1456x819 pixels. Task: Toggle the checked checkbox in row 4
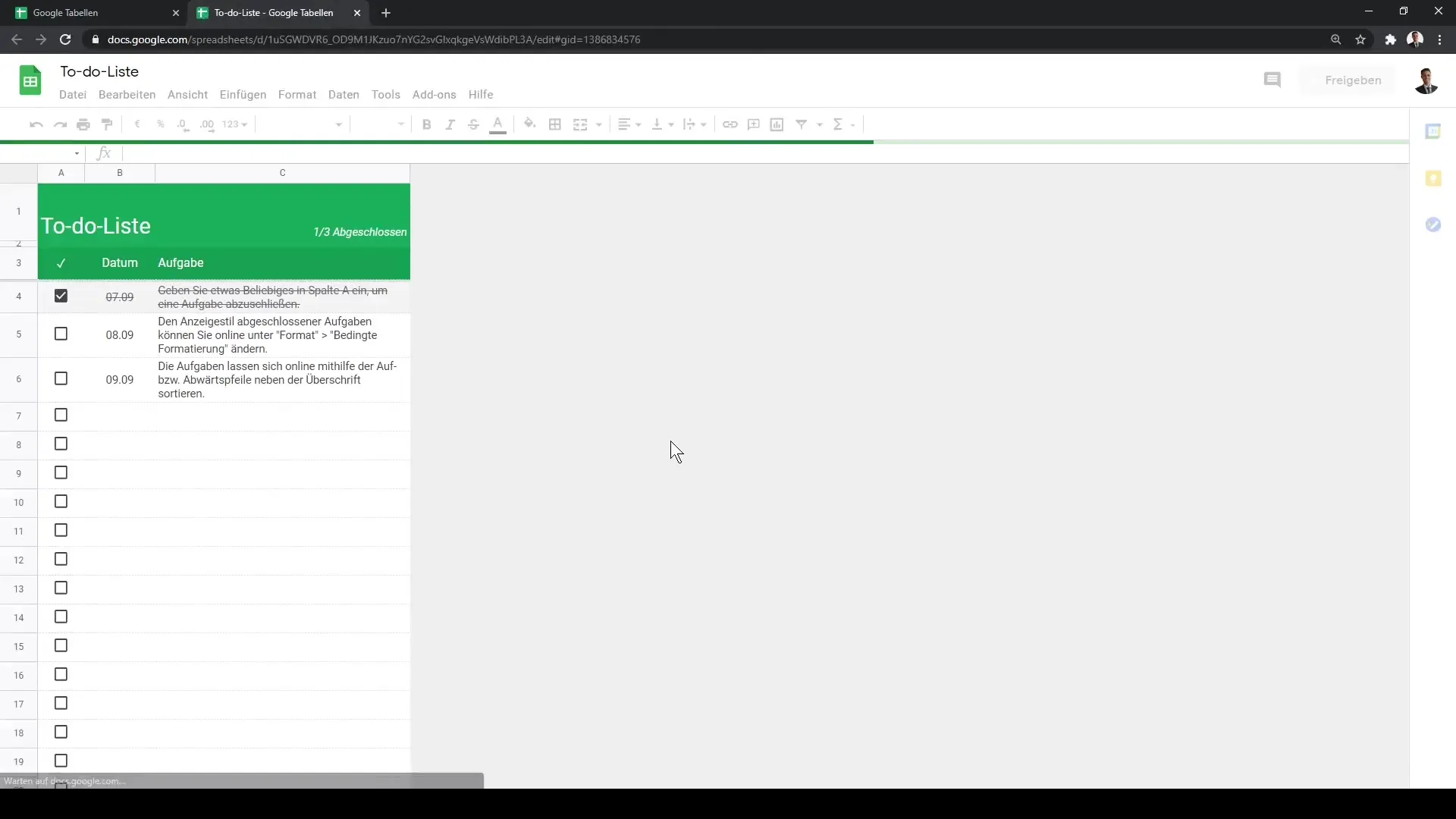point(60,296)
